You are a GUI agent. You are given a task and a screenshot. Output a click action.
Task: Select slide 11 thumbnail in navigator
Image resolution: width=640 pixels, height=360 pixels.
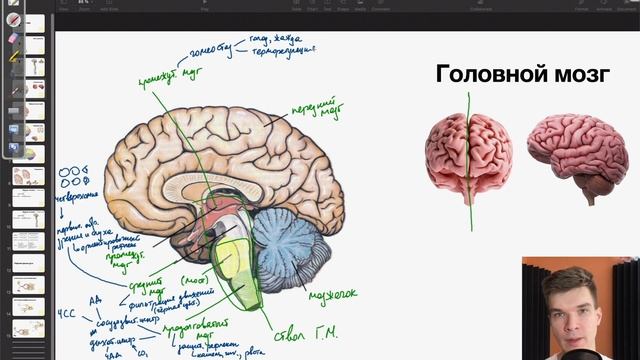click(29, 242)
